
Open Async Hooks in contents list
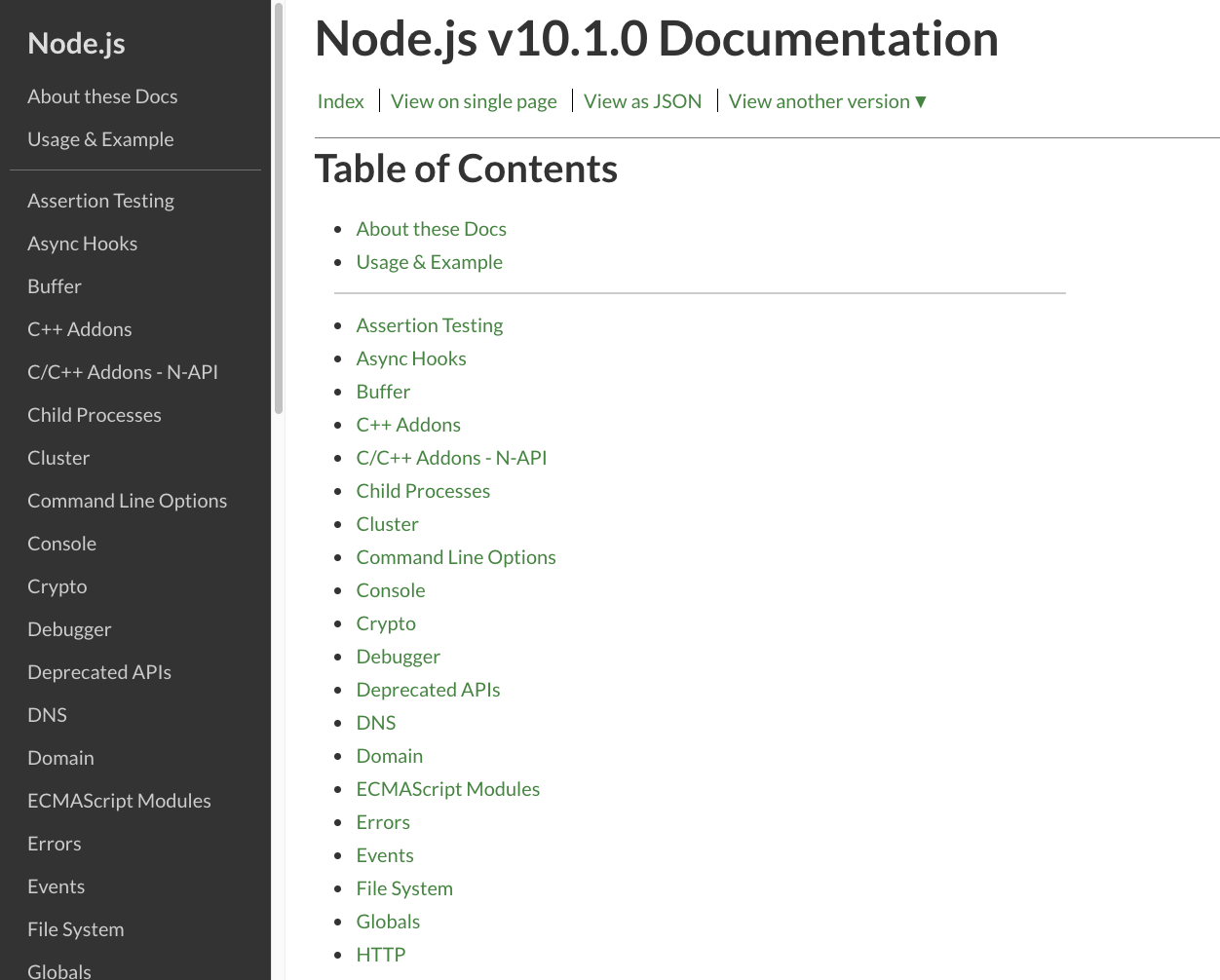click(411, 358)
